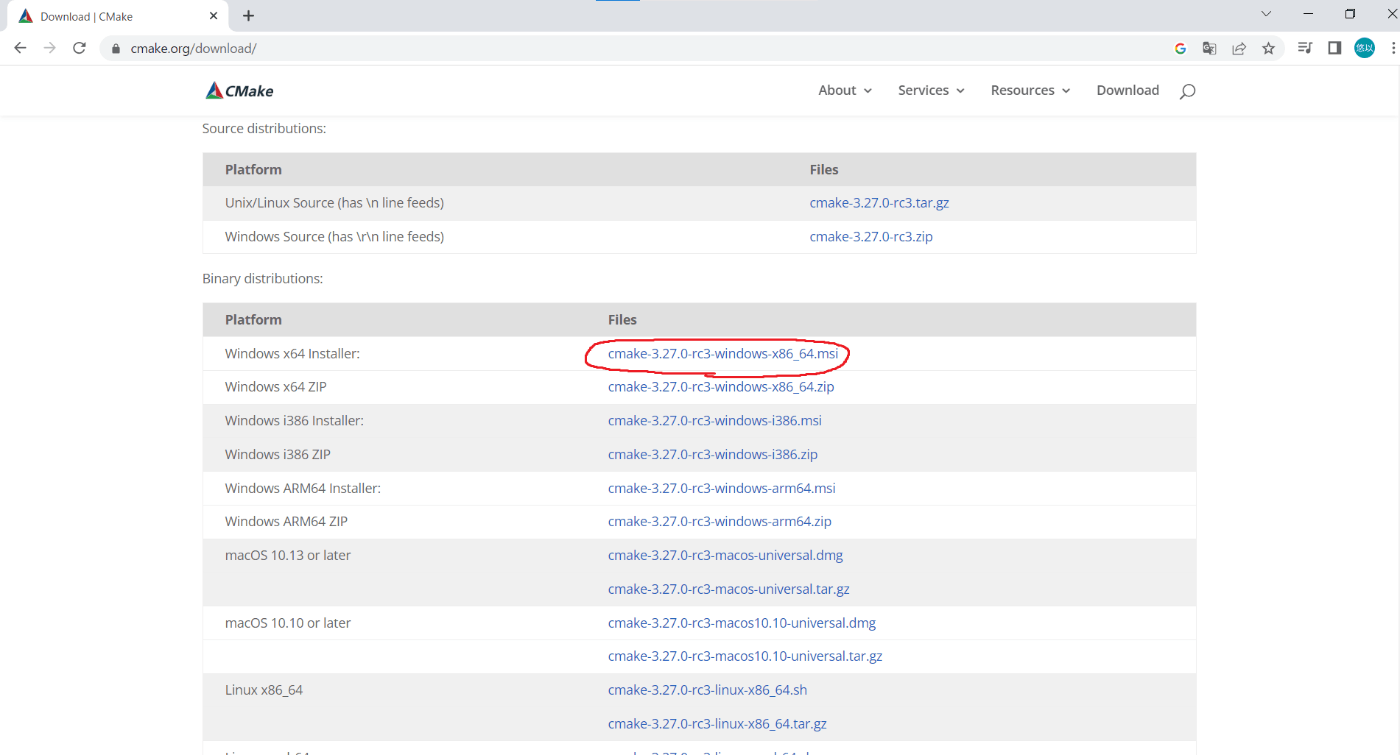The image size is (1400, 755).
Task: Select 'Windows ARM64 Installer:' text
Action: [x=303, y=488]
